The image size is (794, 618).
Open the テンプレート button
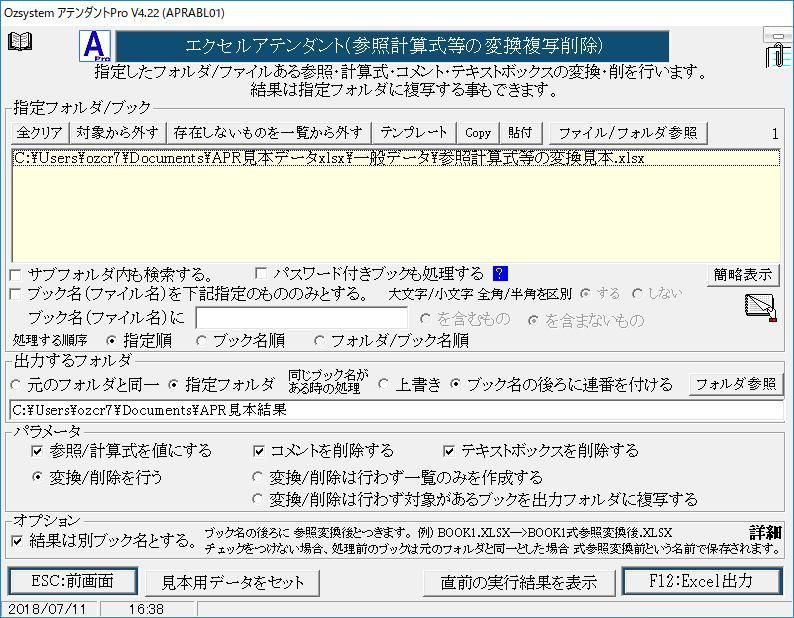414,133
